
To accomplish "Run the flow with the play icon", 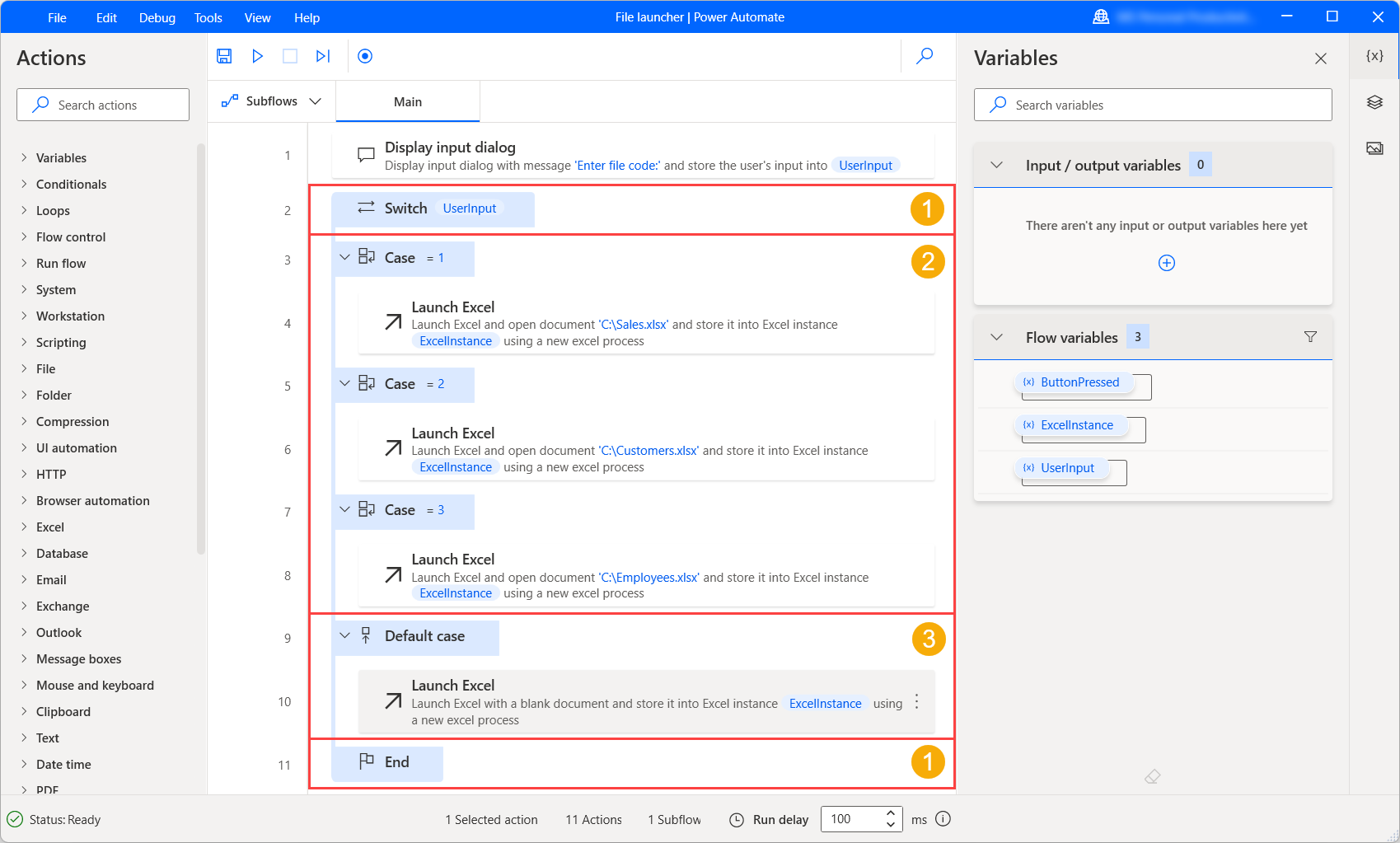I will click(x=257, y=56).
